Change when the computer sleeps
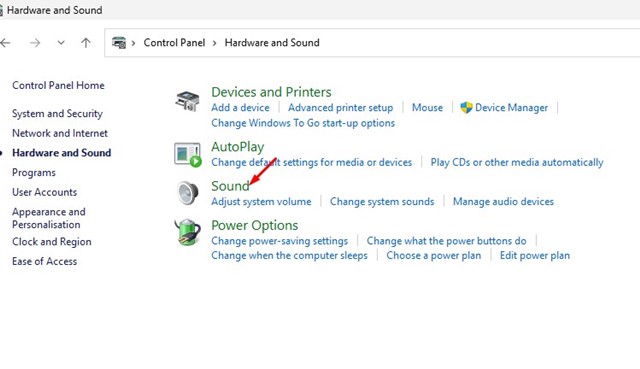This screenshot has width=640, height=369. pos(289,255)
